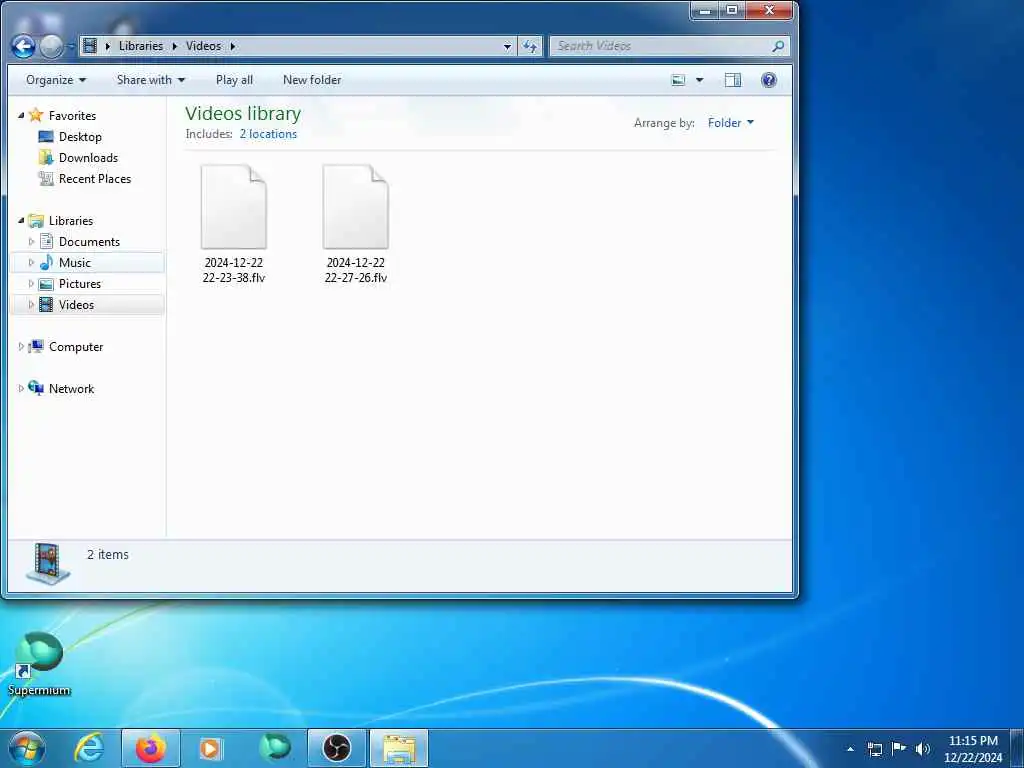Open Windows Media Player from taskbar
1024x768 pixels.
[x=210, y=748]
